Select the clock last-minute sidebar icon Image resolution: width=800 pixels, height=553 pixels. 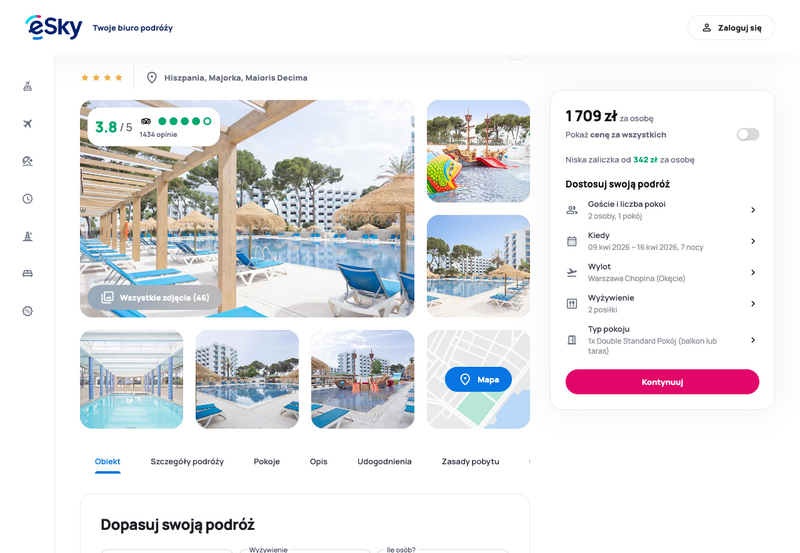tap(28, 198)
